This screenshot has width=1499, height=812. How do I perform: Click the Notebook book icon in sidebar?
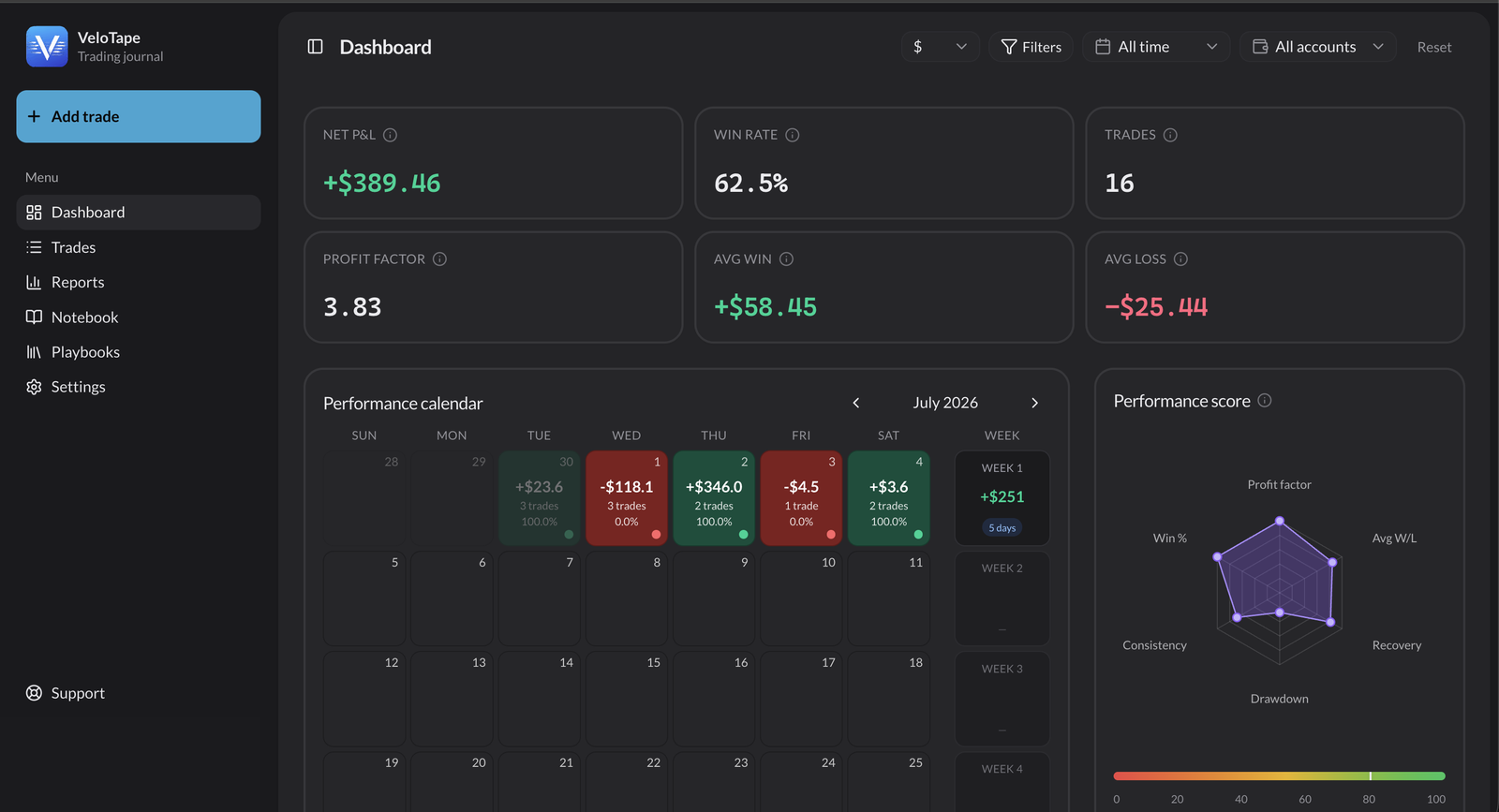(x=34, y=317)
